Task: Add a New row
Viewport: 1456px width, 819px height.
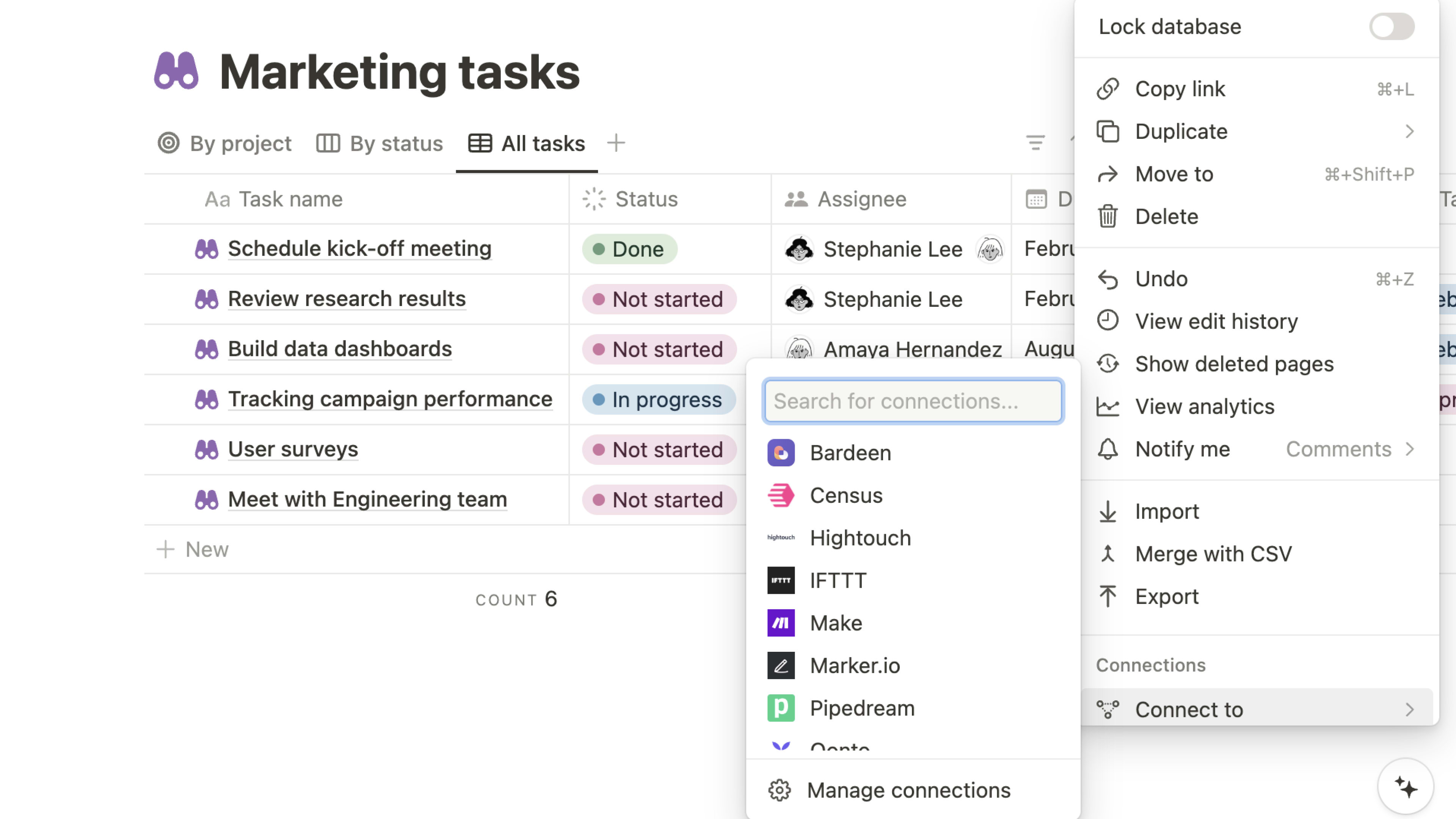Action: [x=193, y=549]
